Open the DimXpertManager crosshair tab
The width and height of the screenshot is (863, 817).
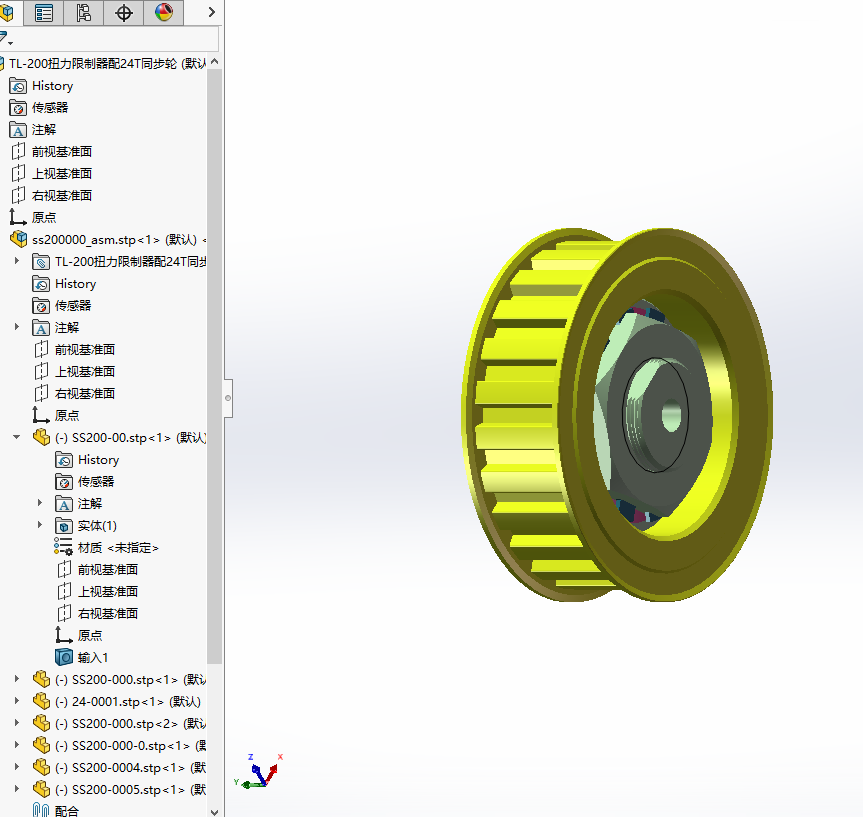click(x=124, y=13)
